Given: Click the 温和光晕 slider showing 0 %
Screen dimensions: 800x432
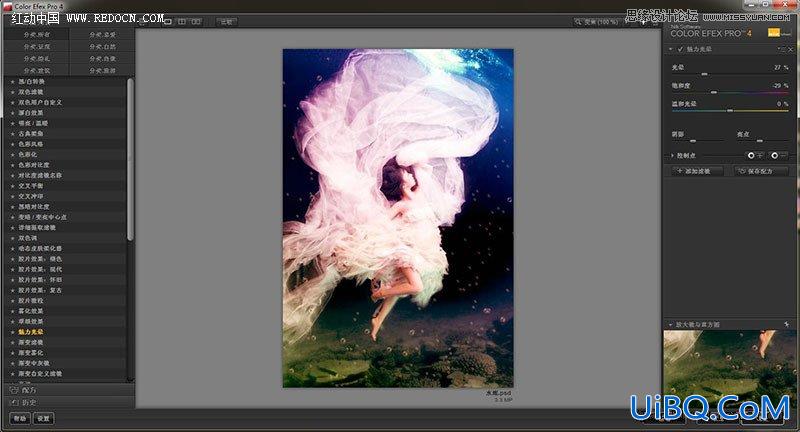Looking at the screenshot, I should pos(730,111).
